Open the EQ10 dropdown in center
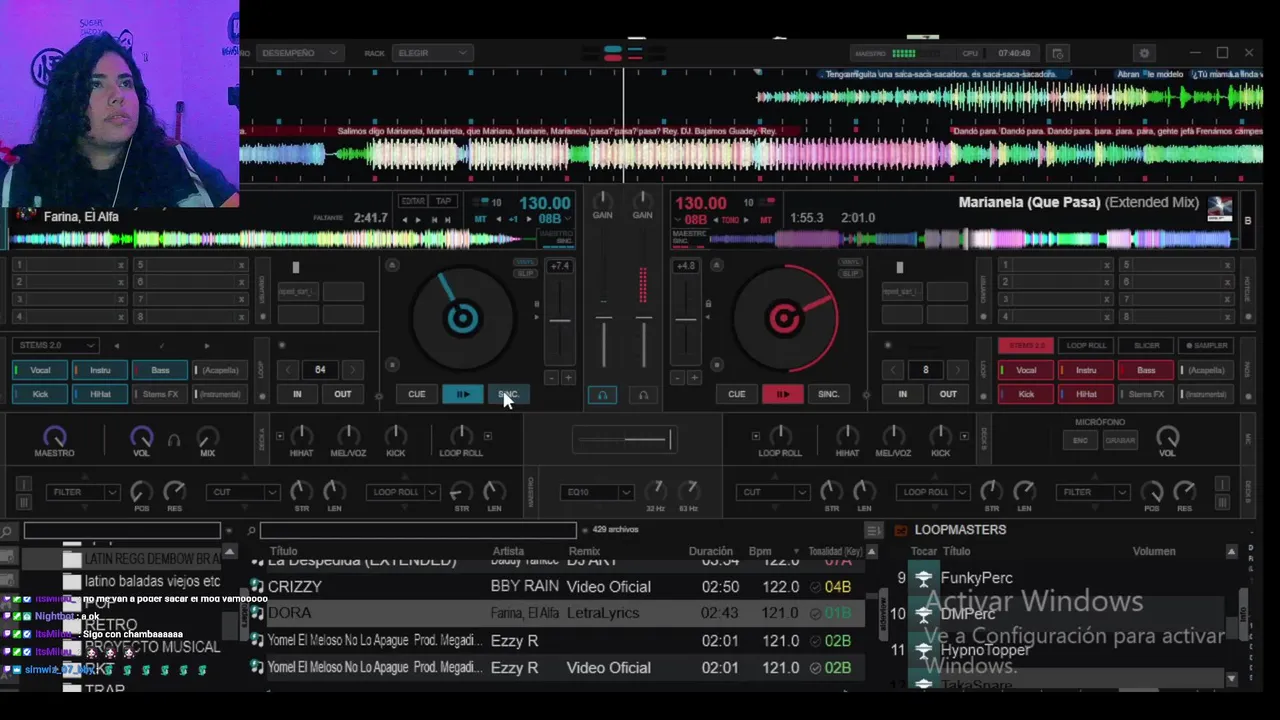 coord(599,492)
